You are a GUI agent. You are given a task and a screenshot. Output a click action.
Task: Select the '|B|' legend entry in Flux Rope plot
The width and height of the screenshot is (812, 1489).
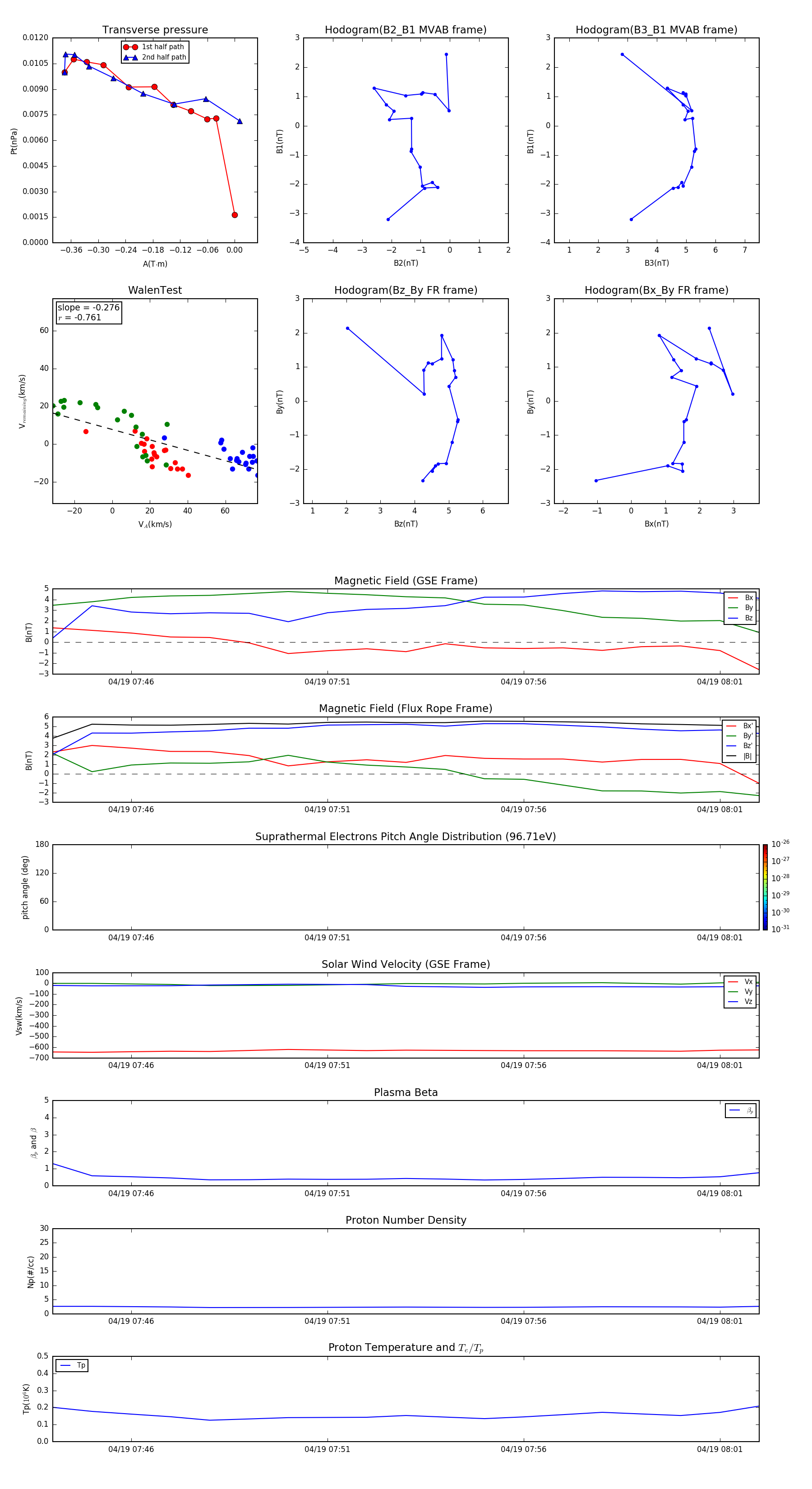pyautogui.click(x=740, y=756)
